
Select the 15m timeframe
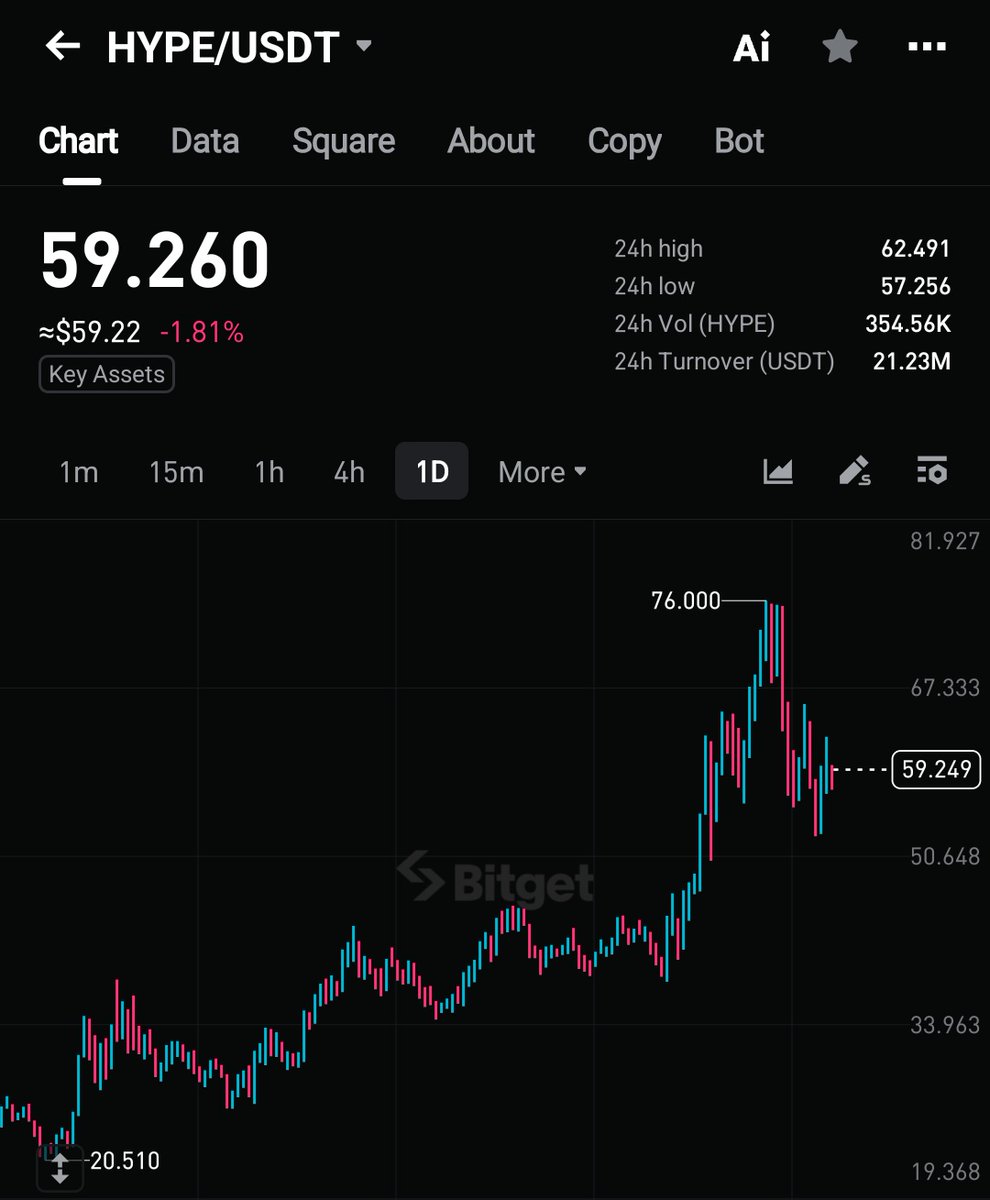tap(176, 471)
